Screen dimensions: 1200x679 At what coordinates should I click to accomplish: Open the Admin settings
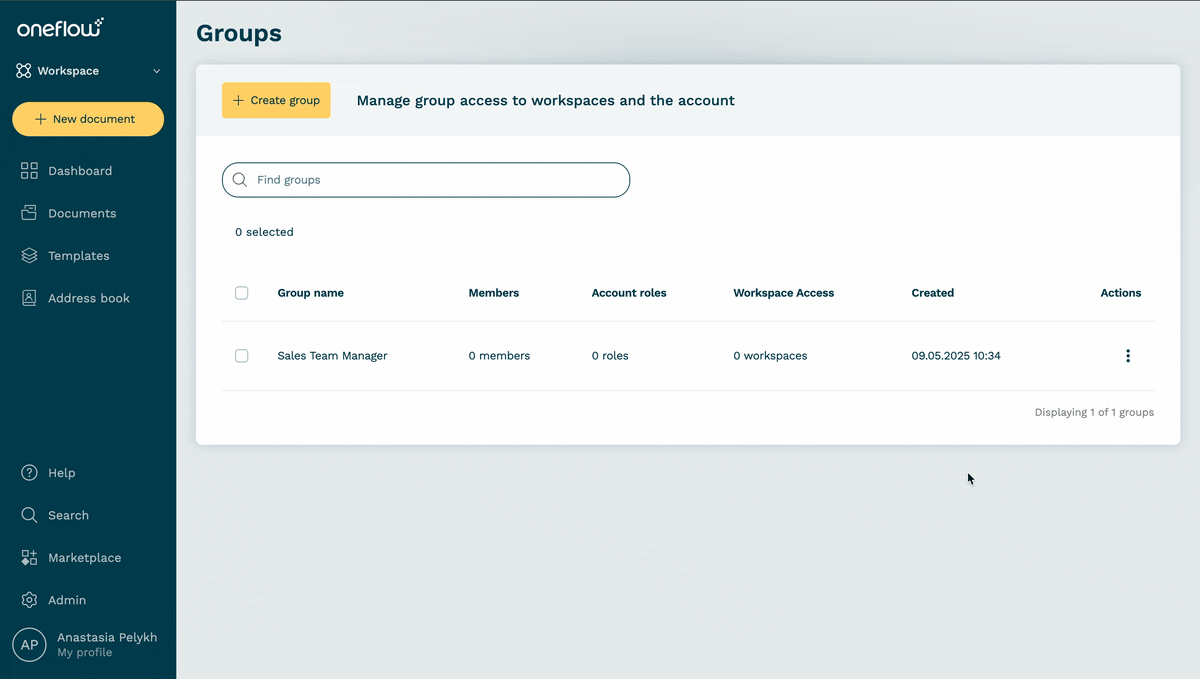pos(66,600)
